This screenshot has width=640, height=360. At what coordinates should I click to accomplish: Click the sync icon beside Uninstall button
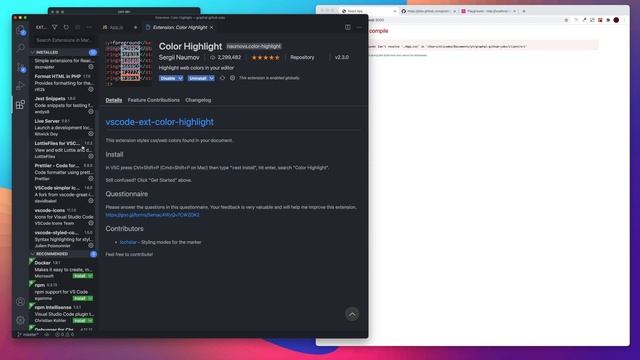click(222, 78)
